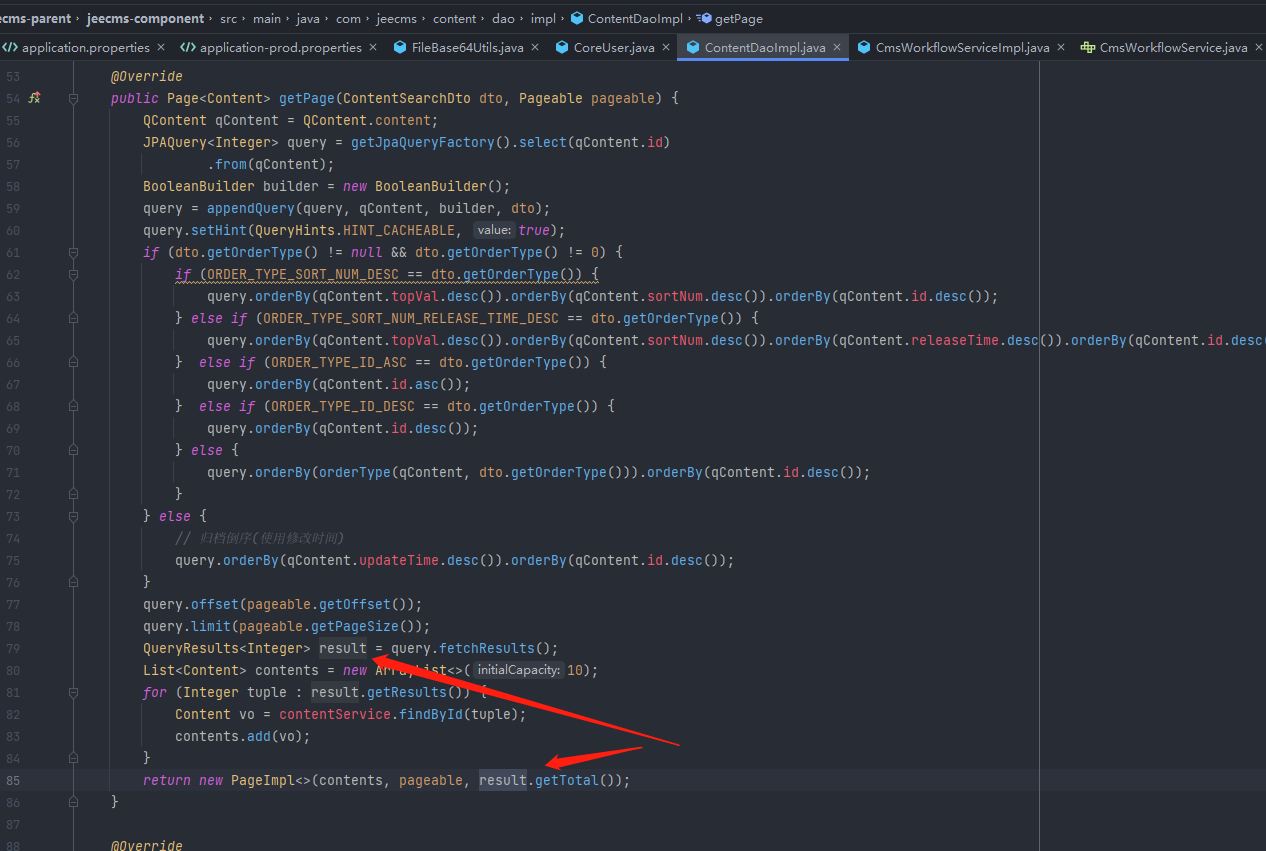Switch to the CoreUser.java tab
Image resolution: width=1266 pixels, height=851 pixels.
click(613, 47)
